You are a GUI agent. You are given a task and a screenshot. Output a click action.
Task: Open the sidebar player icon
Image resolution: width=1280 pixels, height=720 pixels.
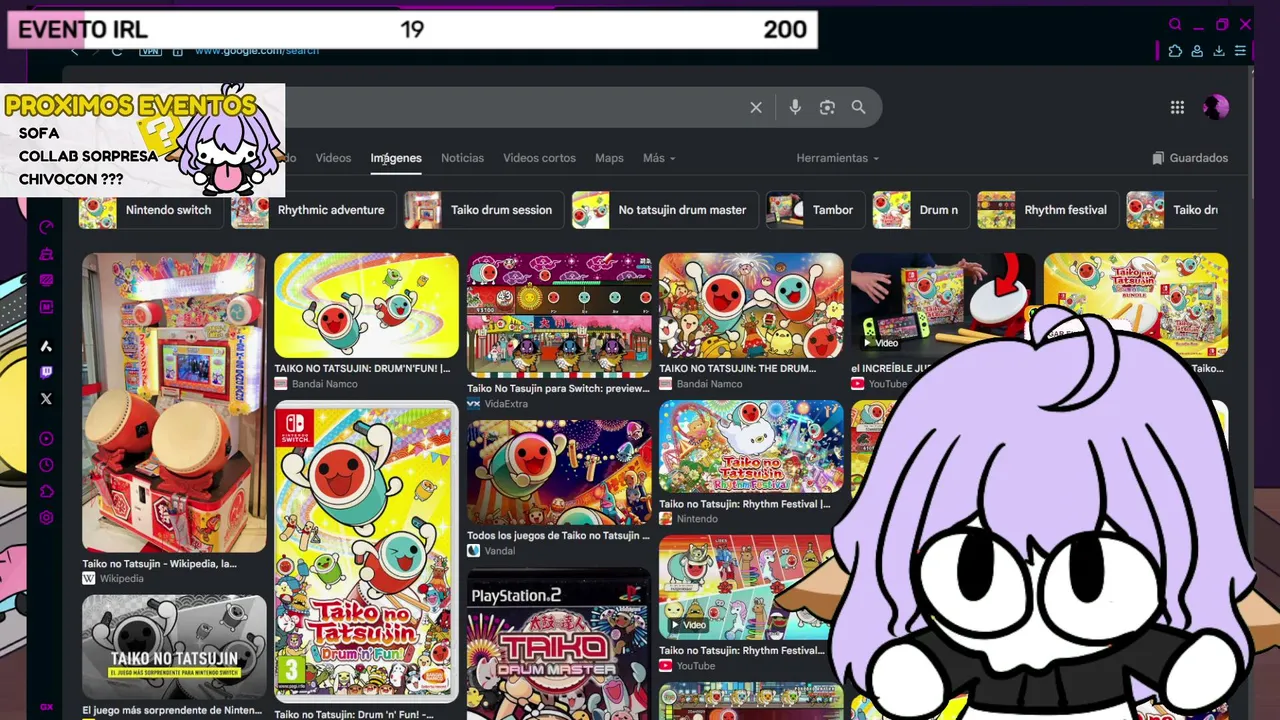click(x=46, y=439)
